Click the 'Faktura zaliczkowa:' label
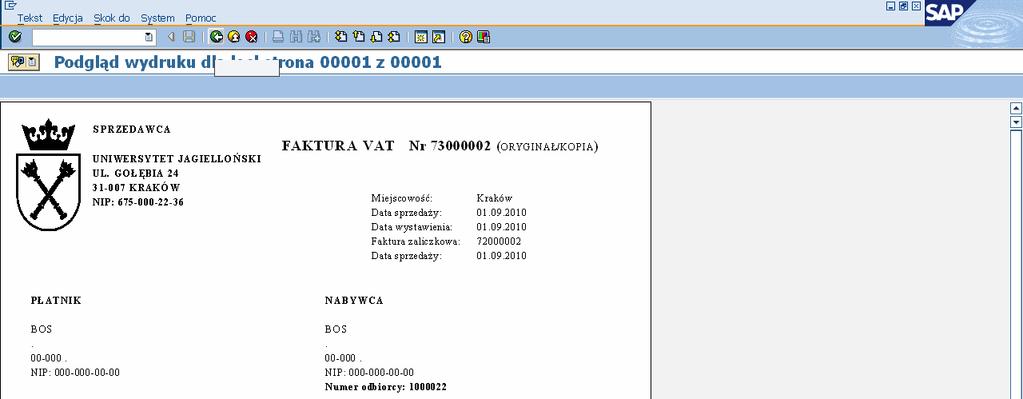 pyautogui.click(x=416, y=241)
